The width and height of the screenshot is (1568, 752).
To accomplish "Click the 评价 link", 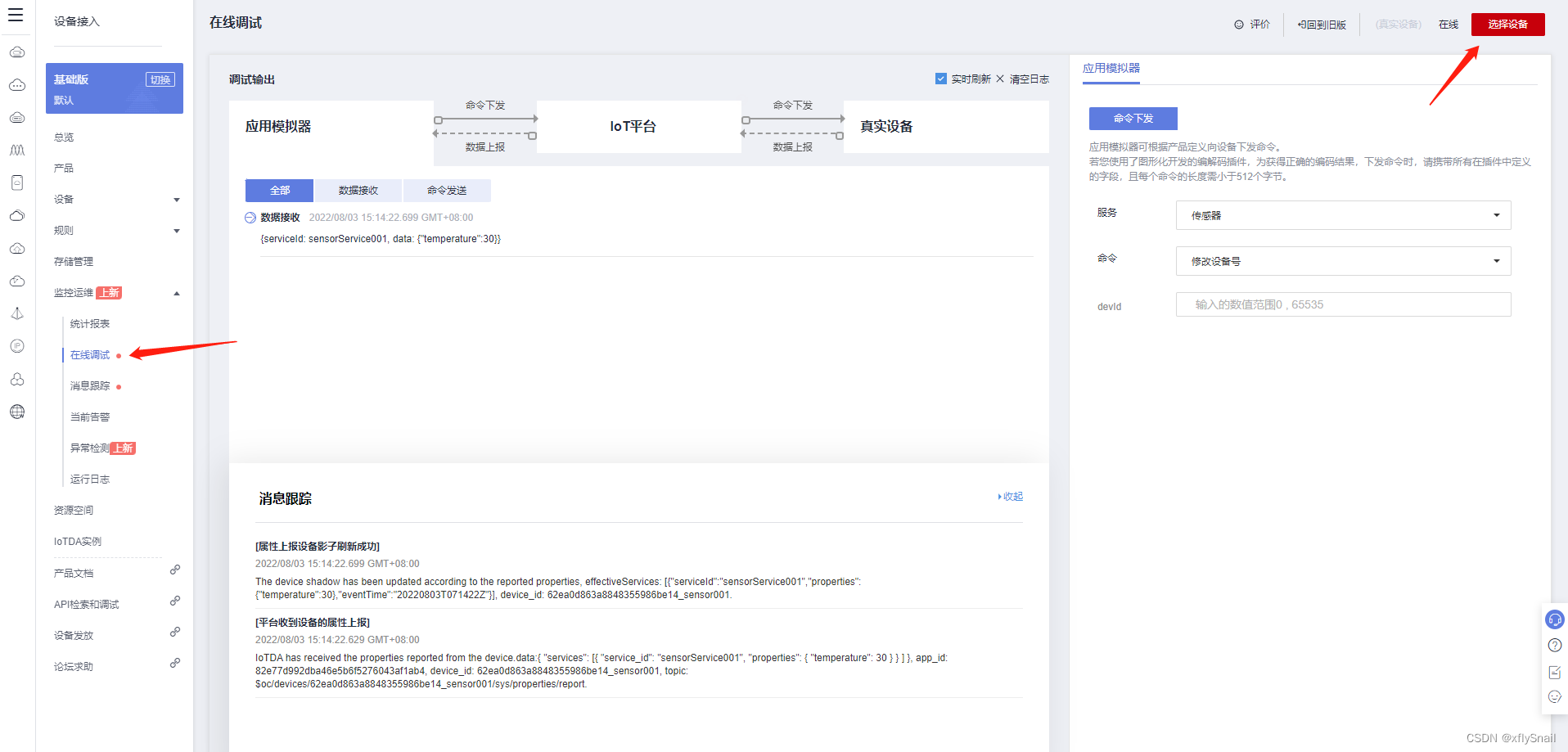I will (1260, 25).
